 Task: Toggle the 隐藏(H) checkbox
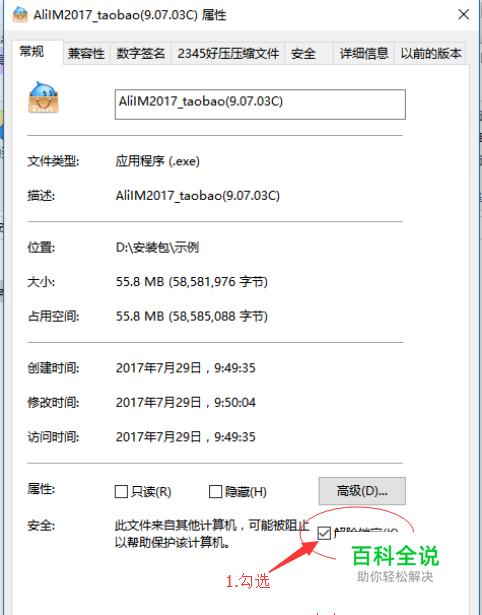[x=215, y=491]
